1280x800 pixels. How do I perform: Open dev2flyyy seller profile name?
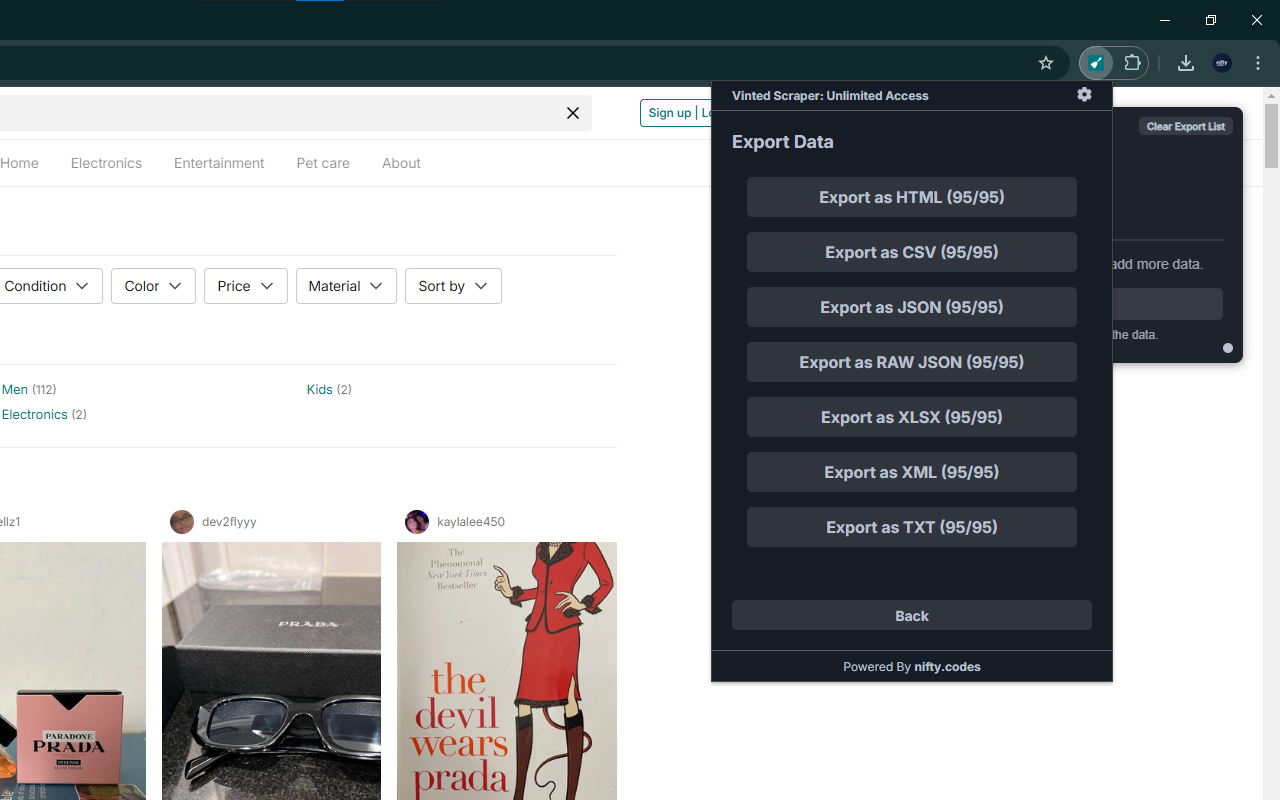tap(229, 522)
